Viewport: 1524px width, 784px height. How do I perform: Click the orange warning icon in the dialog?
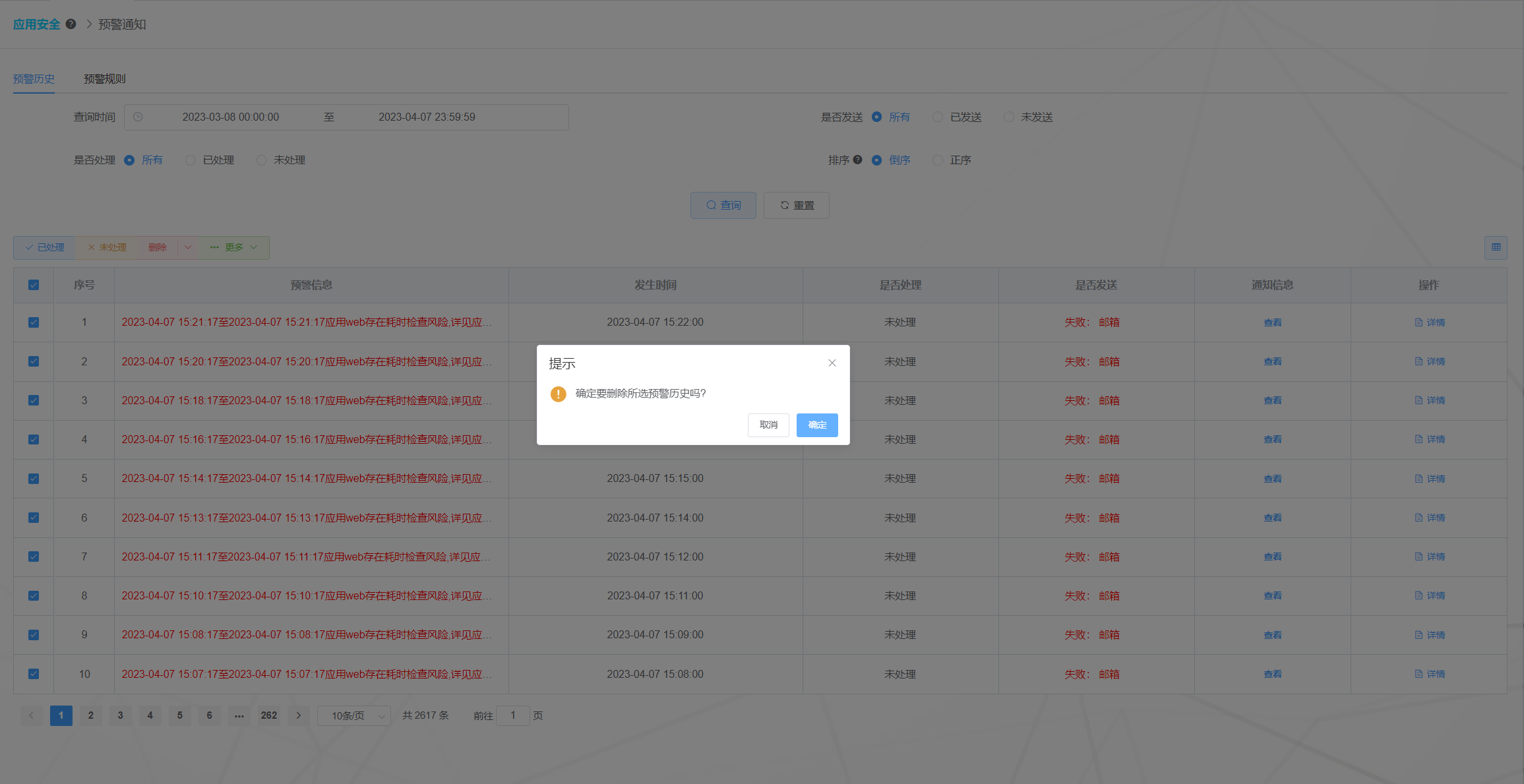(x=558, y=394)
